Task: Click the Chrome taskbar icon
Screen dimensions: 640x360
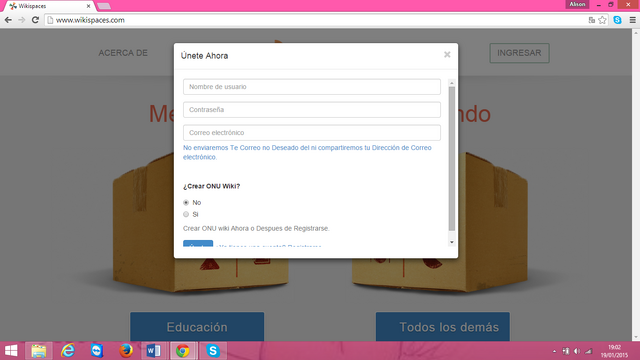Action: (183, 351)
